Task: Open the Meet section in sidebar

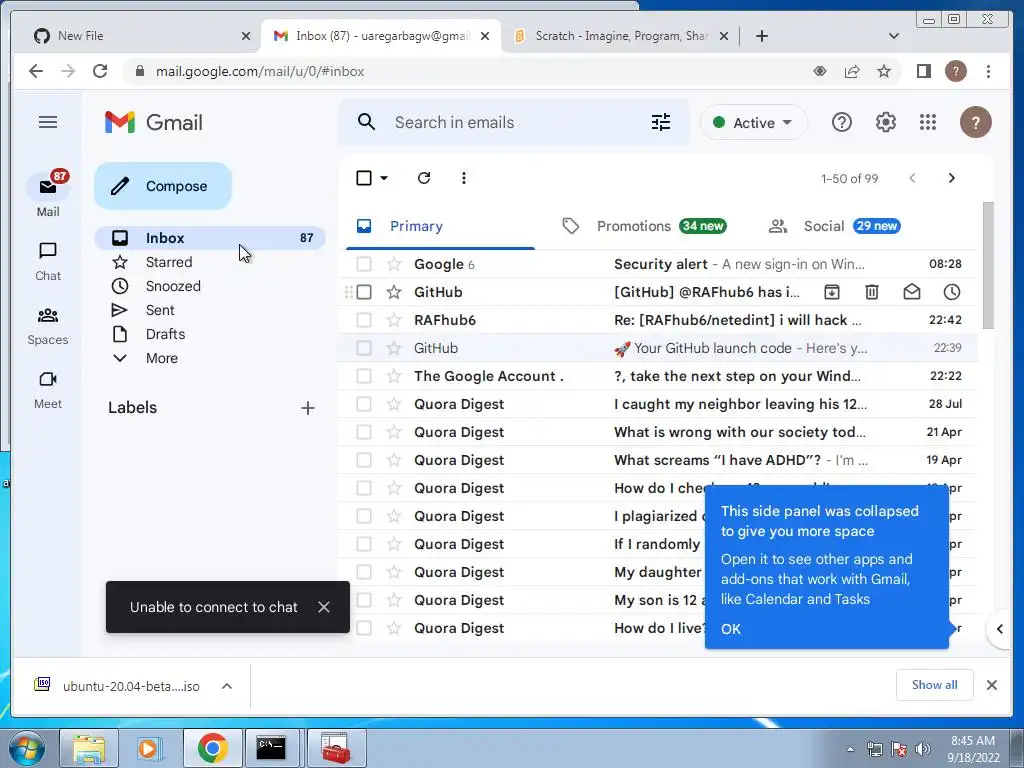Action: point(48,389)
